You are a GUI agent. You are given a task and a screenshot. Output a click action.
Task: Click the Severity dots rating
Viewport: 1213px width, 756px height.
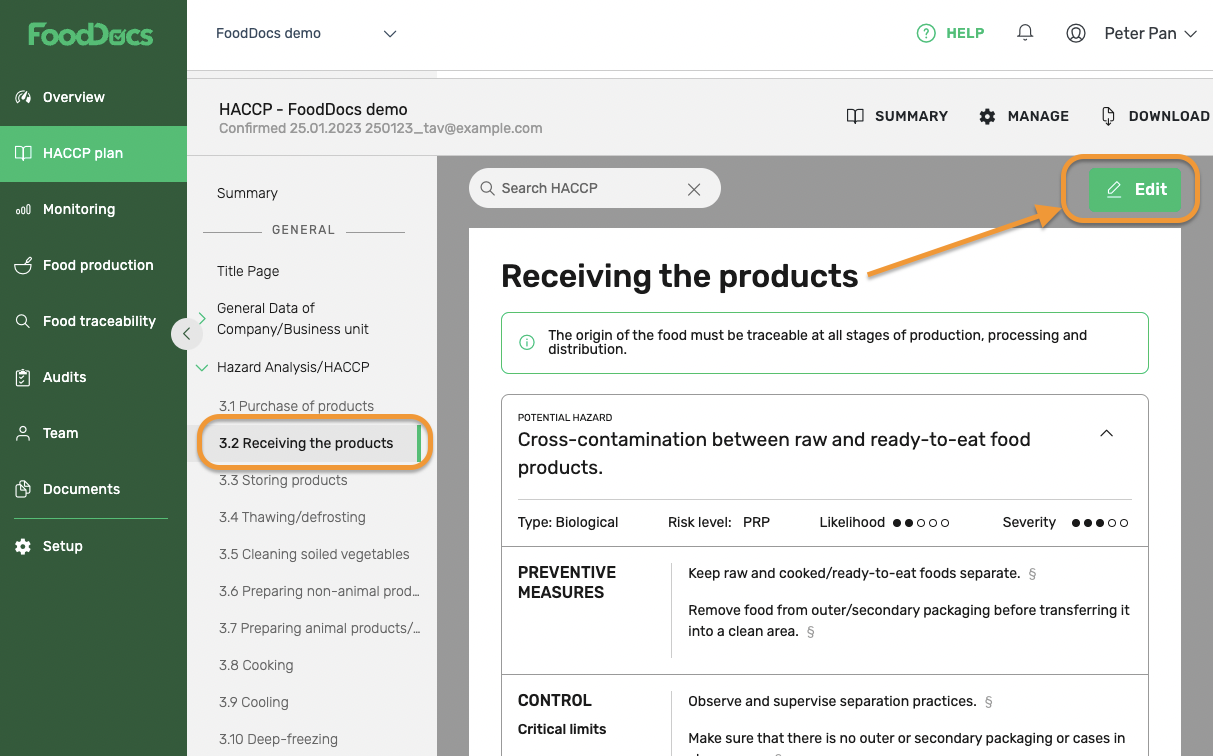point(1099,523)
